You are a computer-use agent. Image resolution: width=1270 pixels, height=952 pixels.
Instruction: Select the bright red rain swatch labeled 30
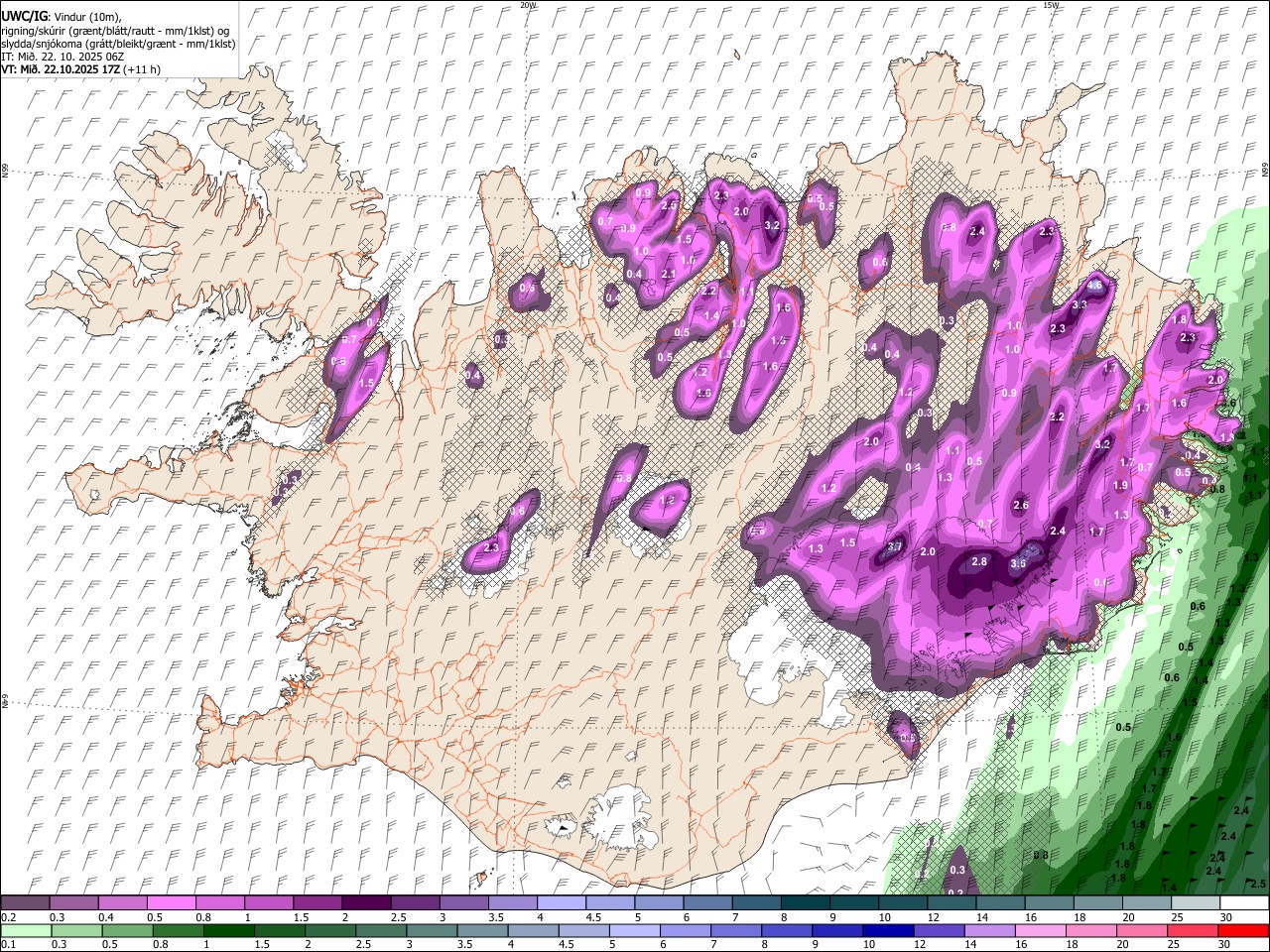point(1243,931)
